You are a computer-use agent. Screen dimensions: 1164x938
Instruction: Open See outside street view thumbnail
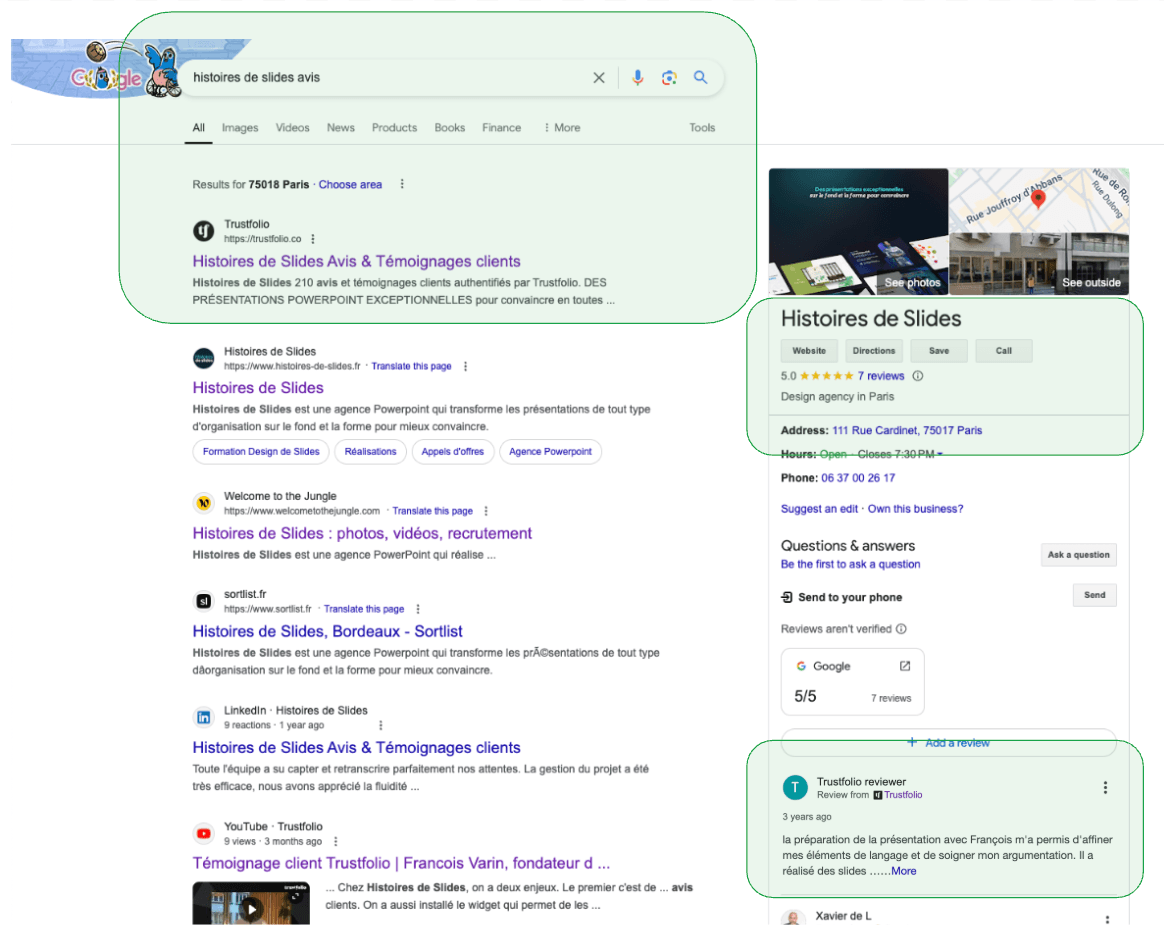[1039, 263]
